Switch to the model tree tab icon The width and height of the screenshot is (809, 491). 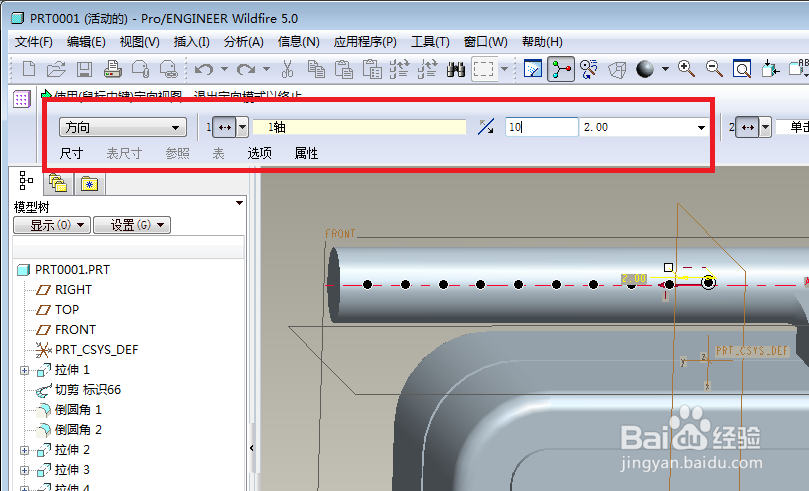pos(26,181)
